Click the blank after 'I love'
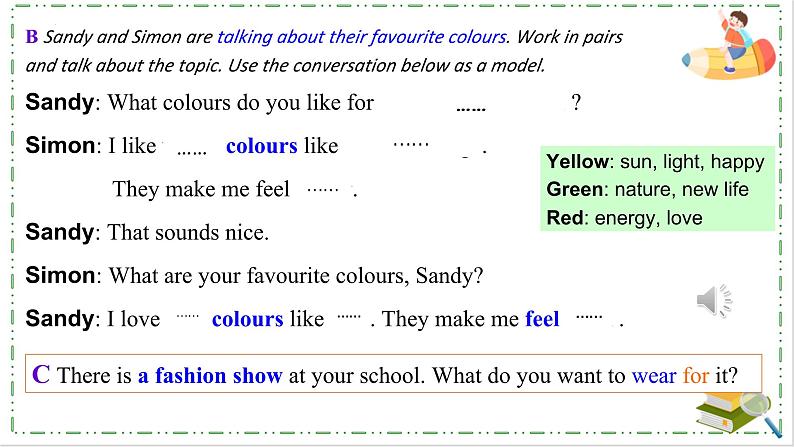794x447 pixels. (187, 316)
